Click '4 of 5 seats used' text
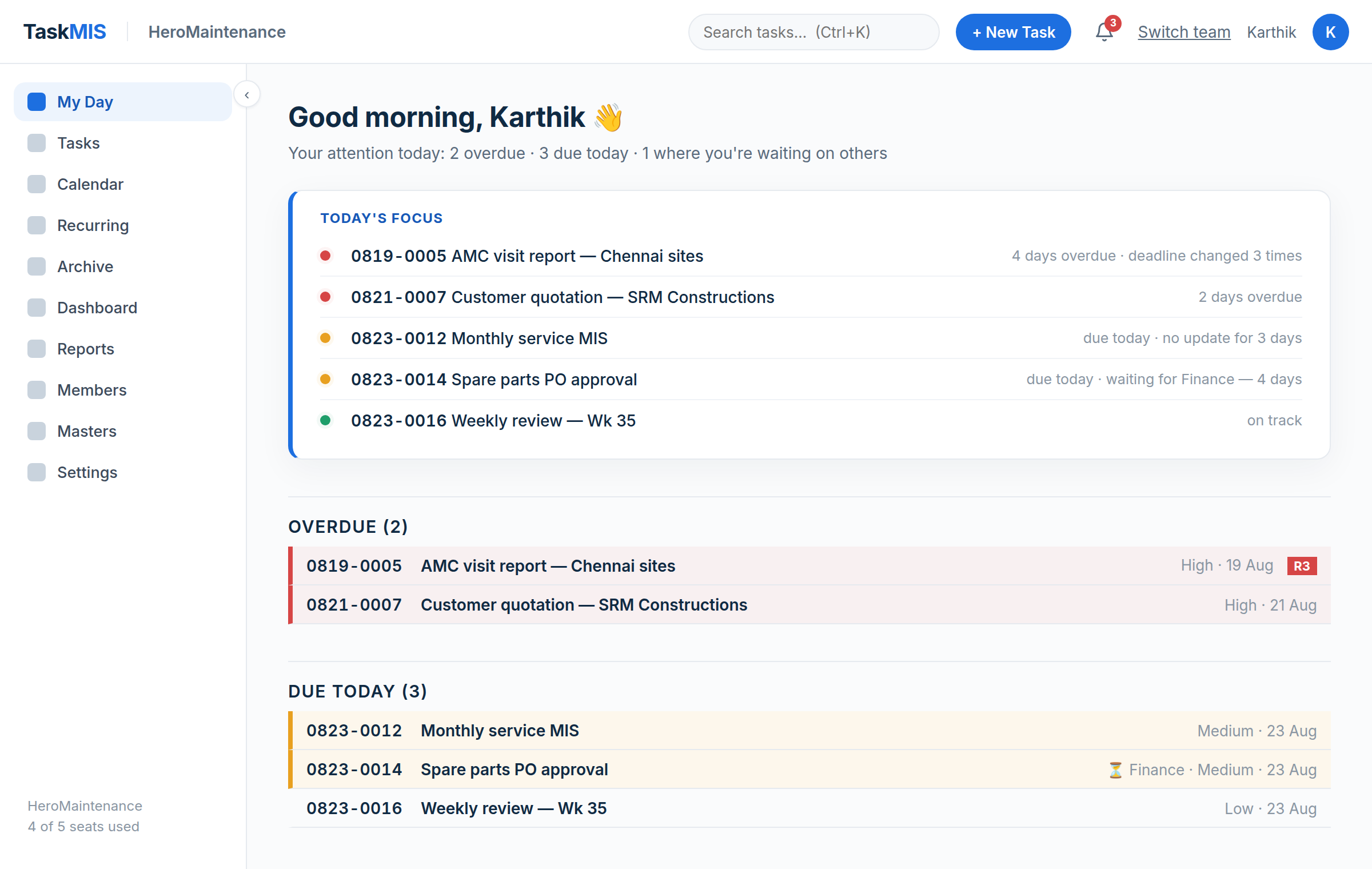This screenshot has height=869, width=1372. tap(83, 826)
